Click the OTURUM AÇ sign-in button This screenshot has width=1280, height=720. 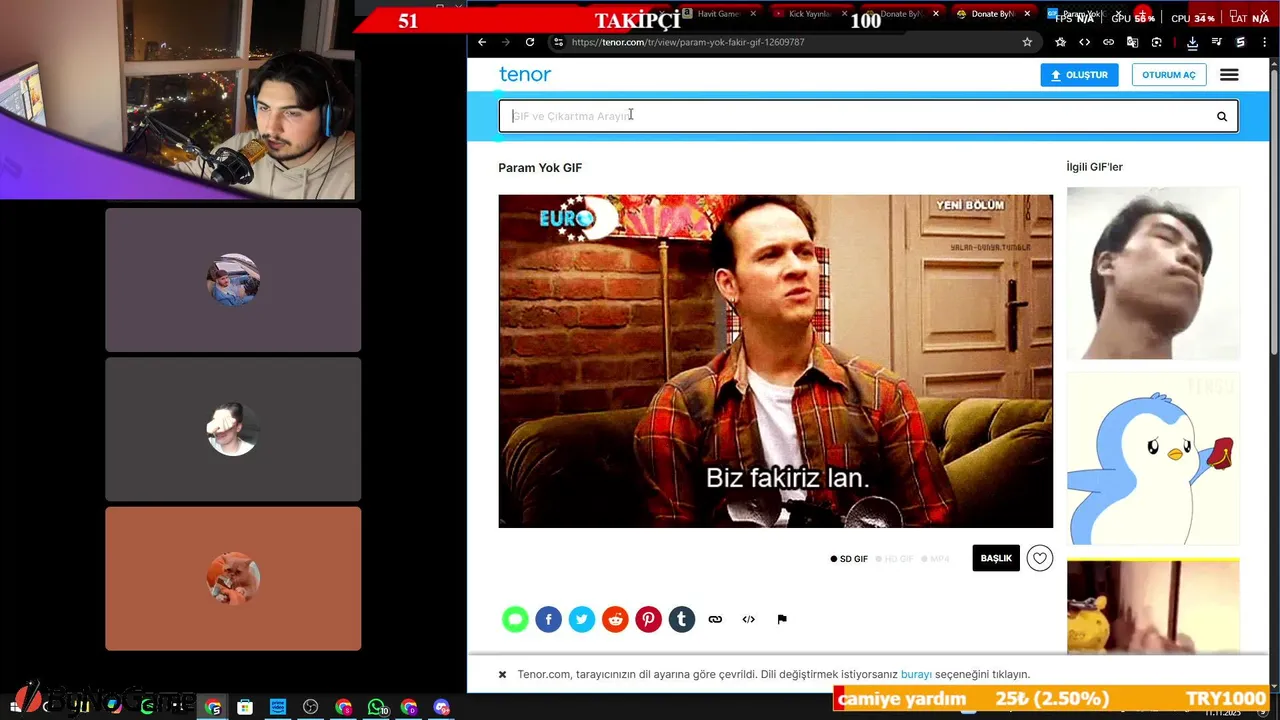(x=1169, y=75)
